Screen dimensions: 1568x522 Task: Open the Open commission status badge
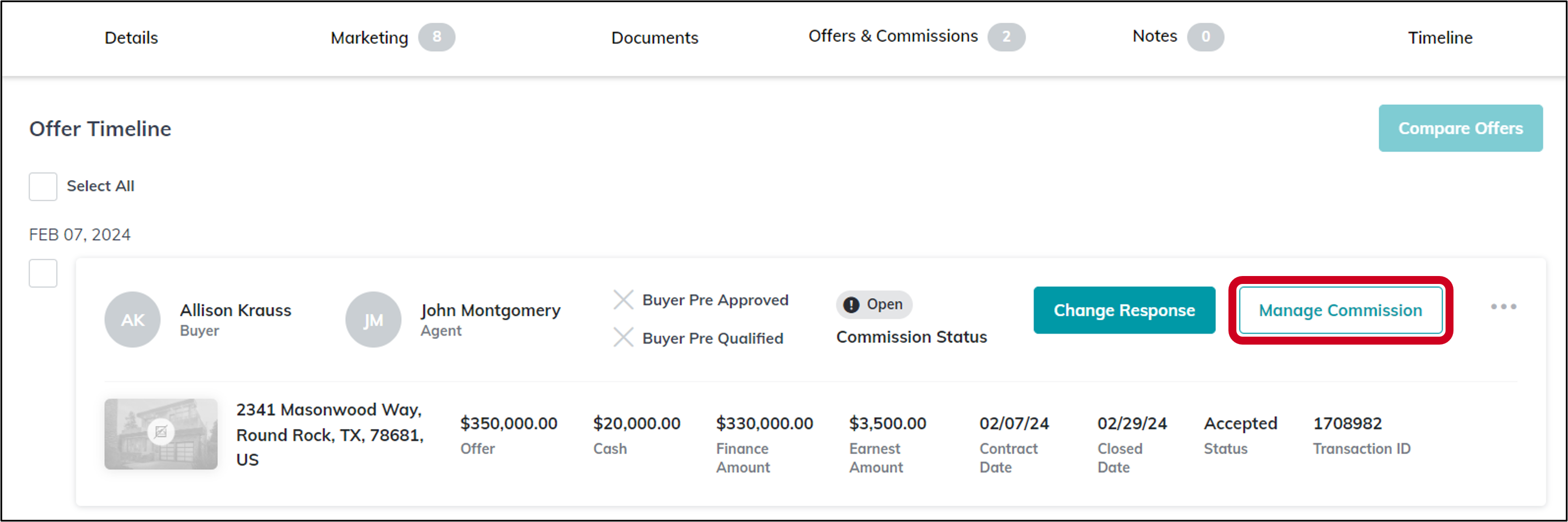(x=874, y=304)
